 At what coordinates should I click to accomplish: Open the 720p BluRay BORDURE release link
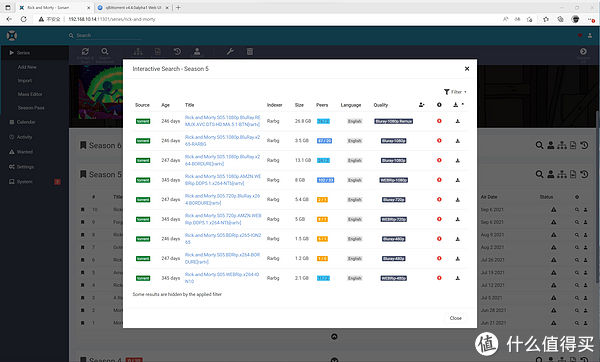tap(222, 199)
